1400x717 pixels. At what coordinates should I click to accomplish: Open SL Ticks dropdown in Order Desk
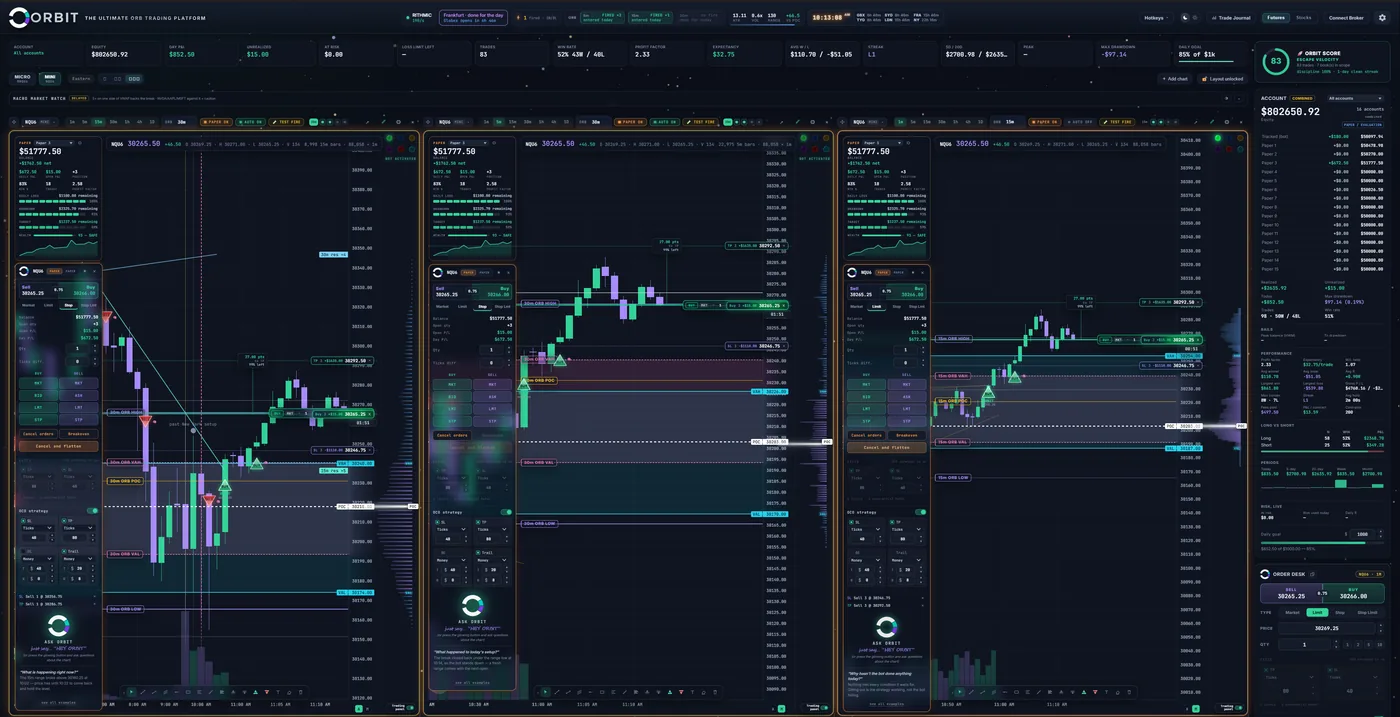point(1354,677)
